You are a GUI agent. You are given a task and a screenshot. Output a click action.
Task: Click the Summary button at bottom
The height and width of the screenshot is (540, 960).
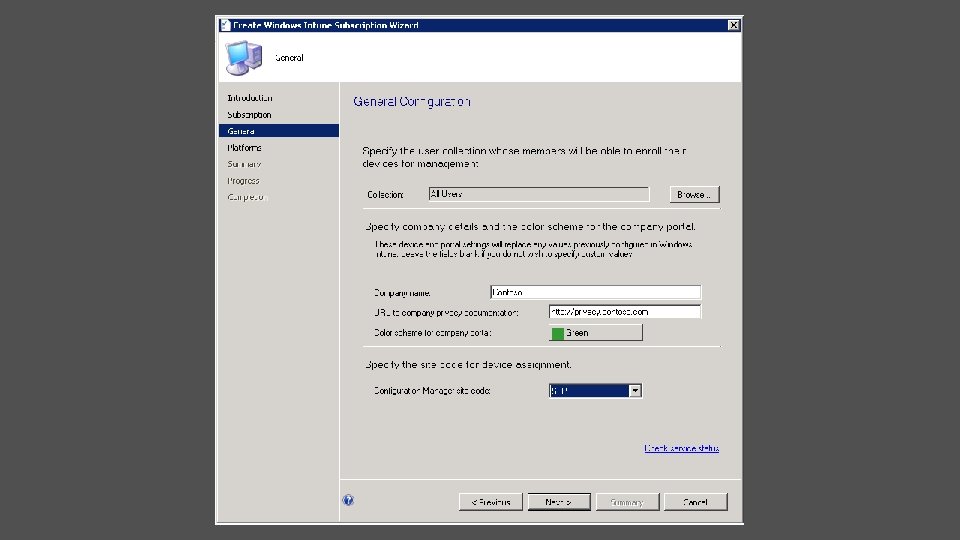[628, 502]
